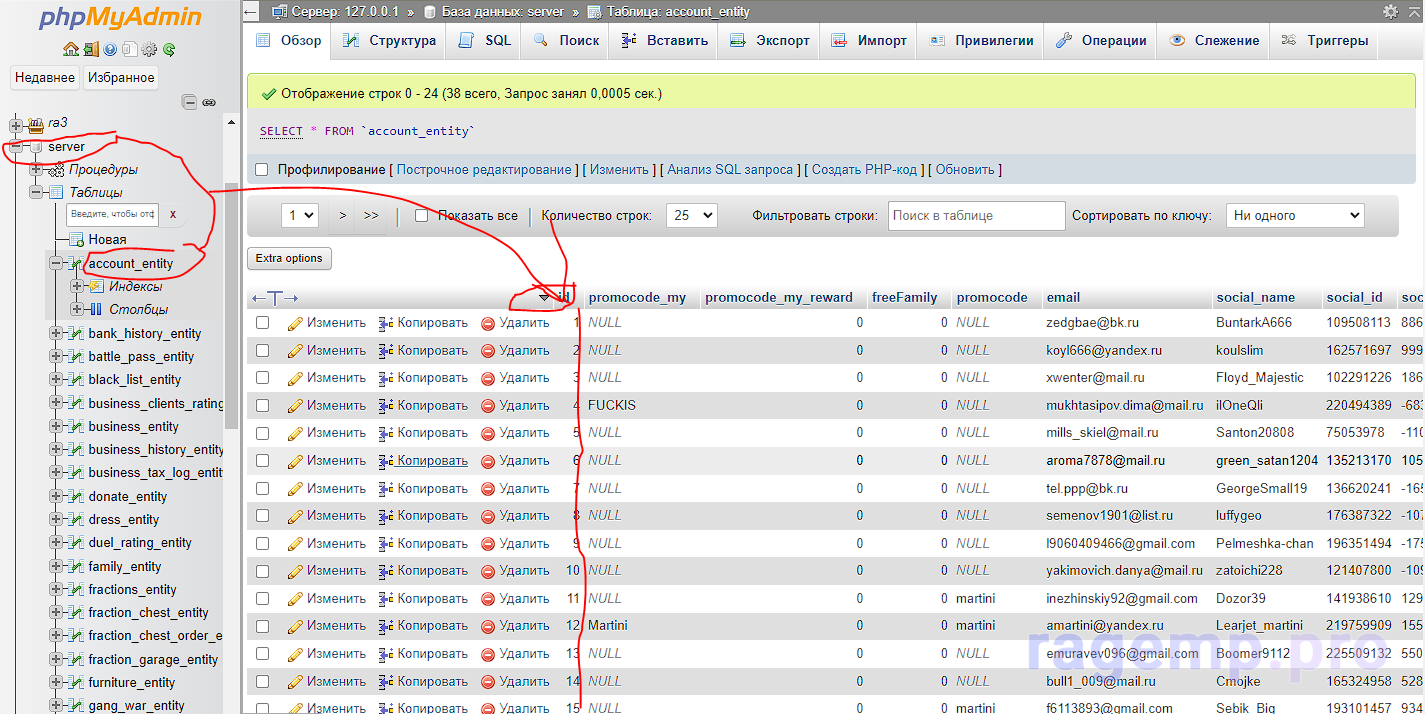Open navigation panel settings gear icon

pyautogui.click(x=150, y=49)
